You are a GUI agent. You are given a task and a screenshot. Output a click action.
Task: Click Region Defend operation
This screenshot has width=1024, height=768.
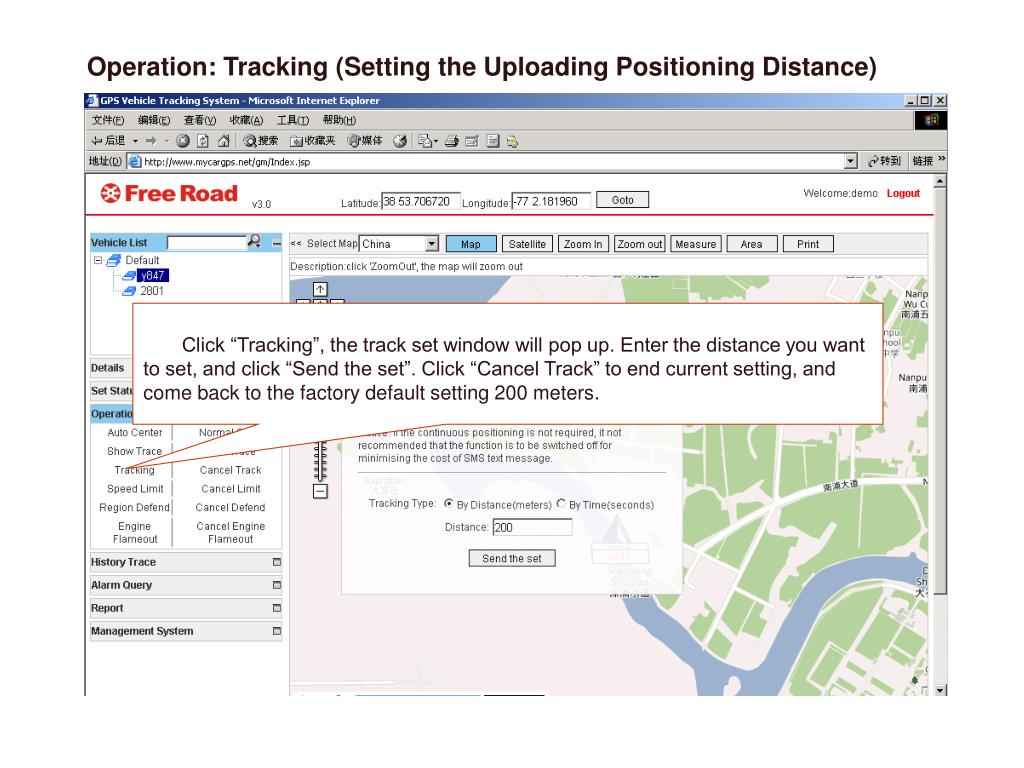(135, 507)
